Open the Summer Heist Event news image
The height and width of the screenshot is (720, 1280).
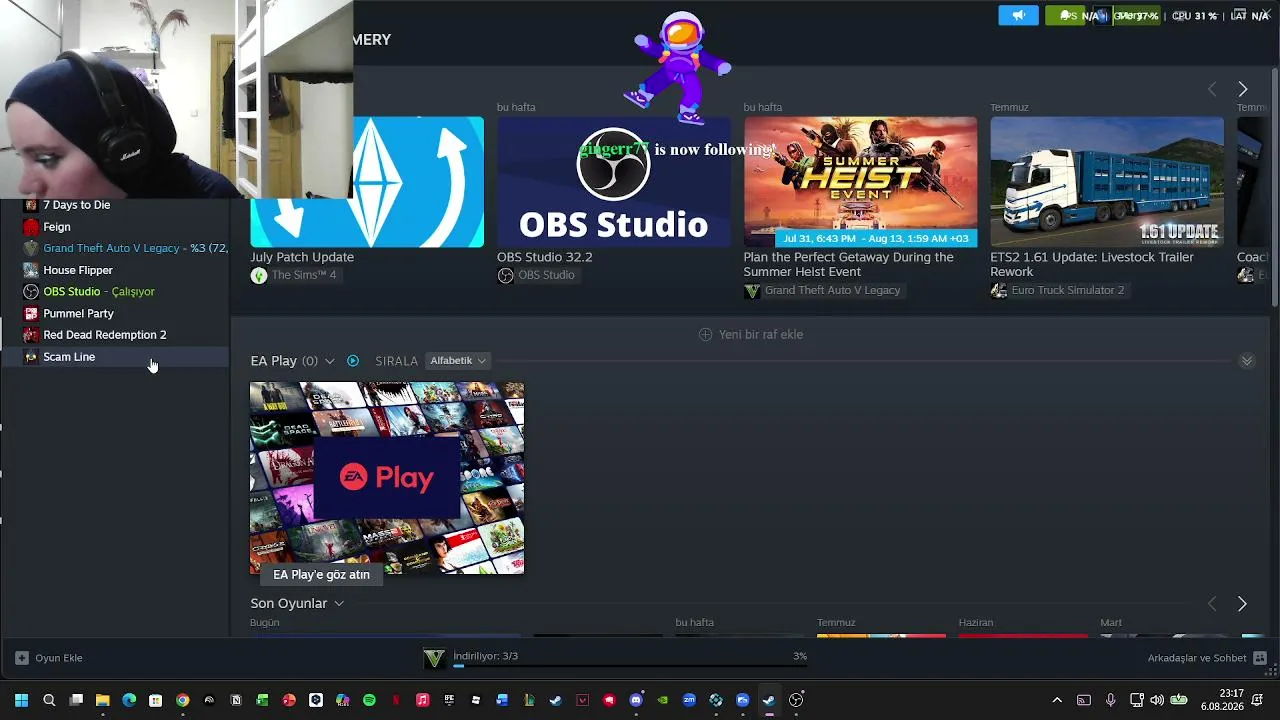click(860, 182)
